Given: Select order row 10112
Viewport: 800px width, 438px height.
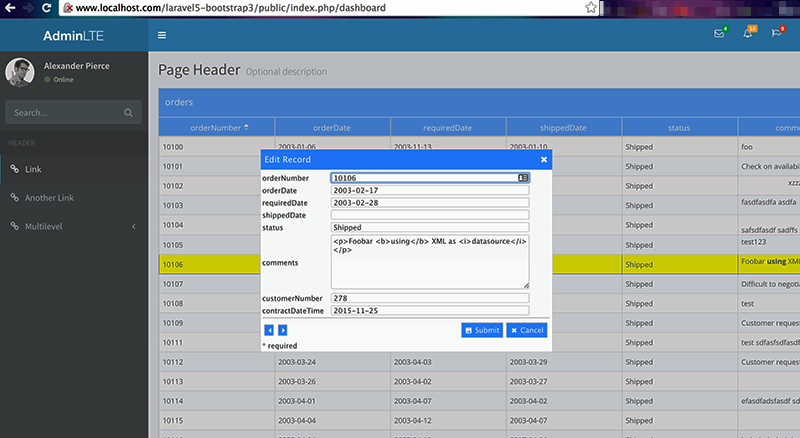Looking at the screenshot, I should (x=479, y=362).
